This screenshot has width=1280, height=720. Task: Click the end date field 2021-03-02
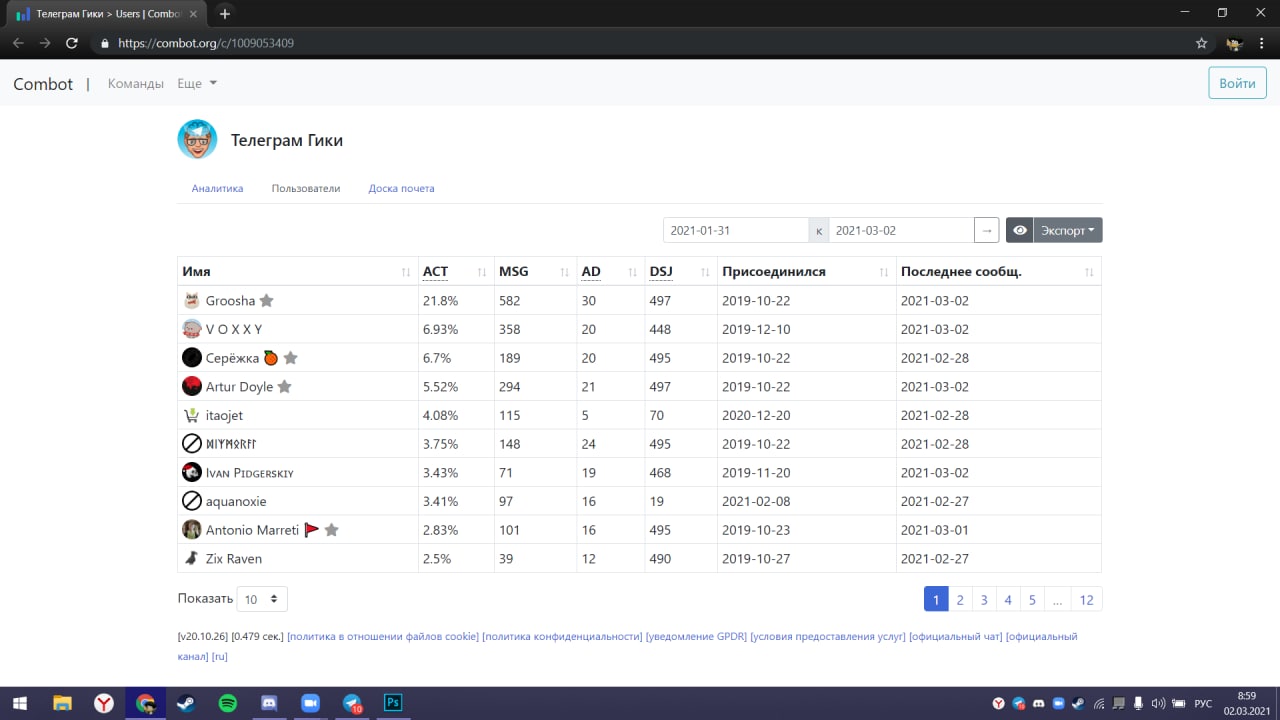[901, 230]
